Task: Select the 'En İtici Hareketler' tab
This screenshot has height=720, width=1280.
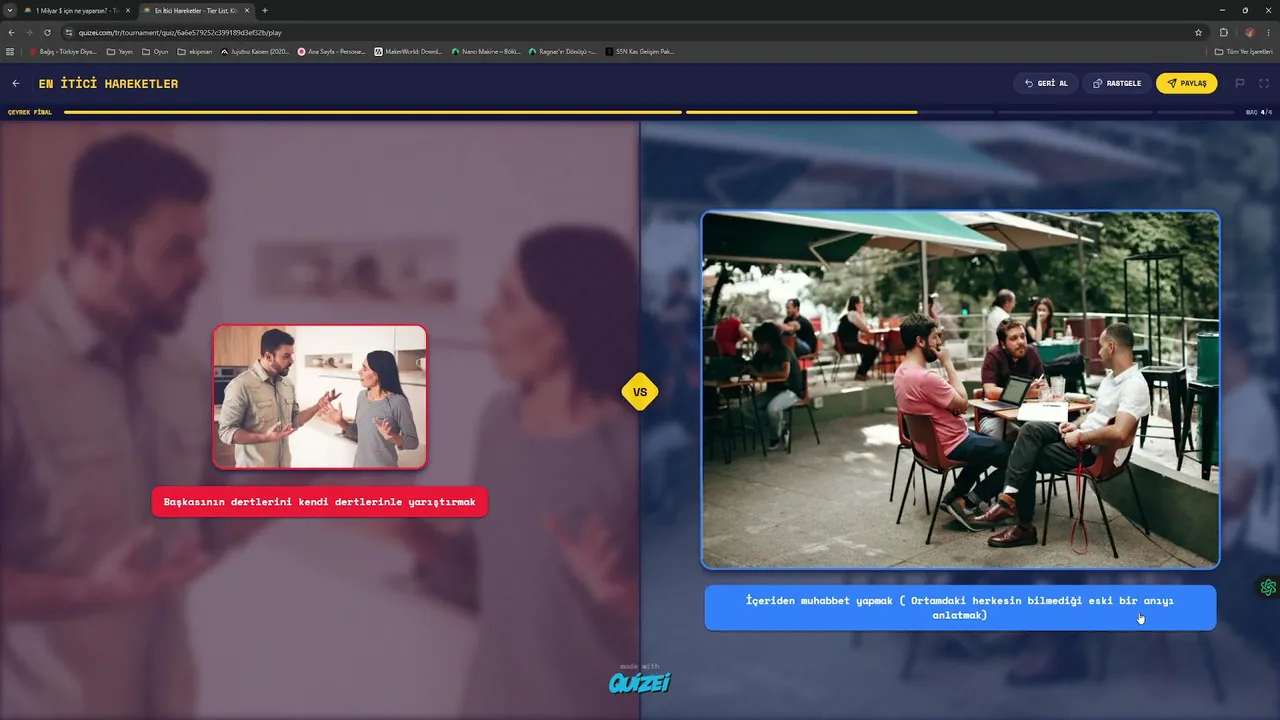Action: (196, 10)
